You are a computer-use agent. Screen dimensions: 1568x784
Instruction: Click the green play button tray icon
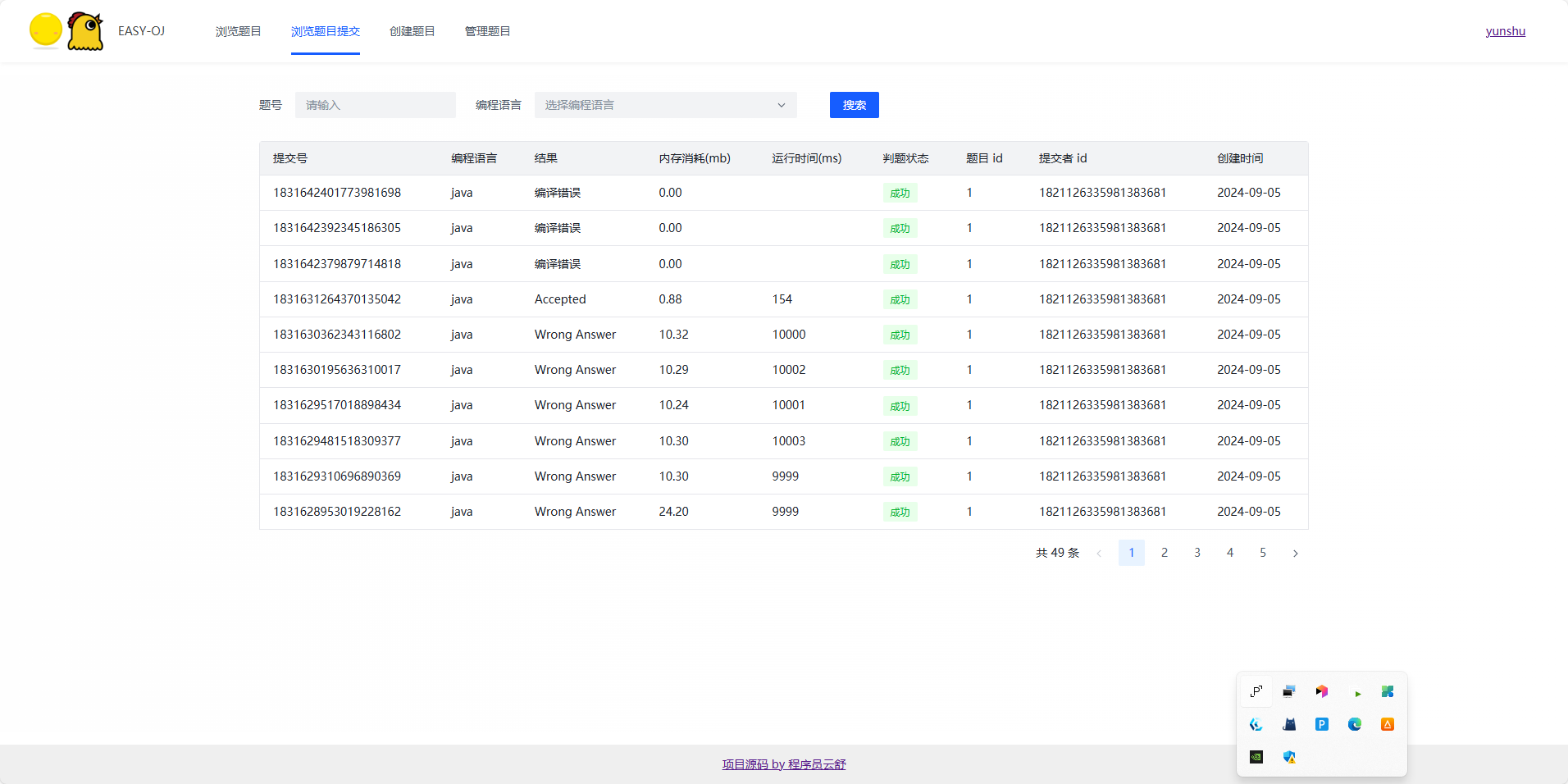1356,691
